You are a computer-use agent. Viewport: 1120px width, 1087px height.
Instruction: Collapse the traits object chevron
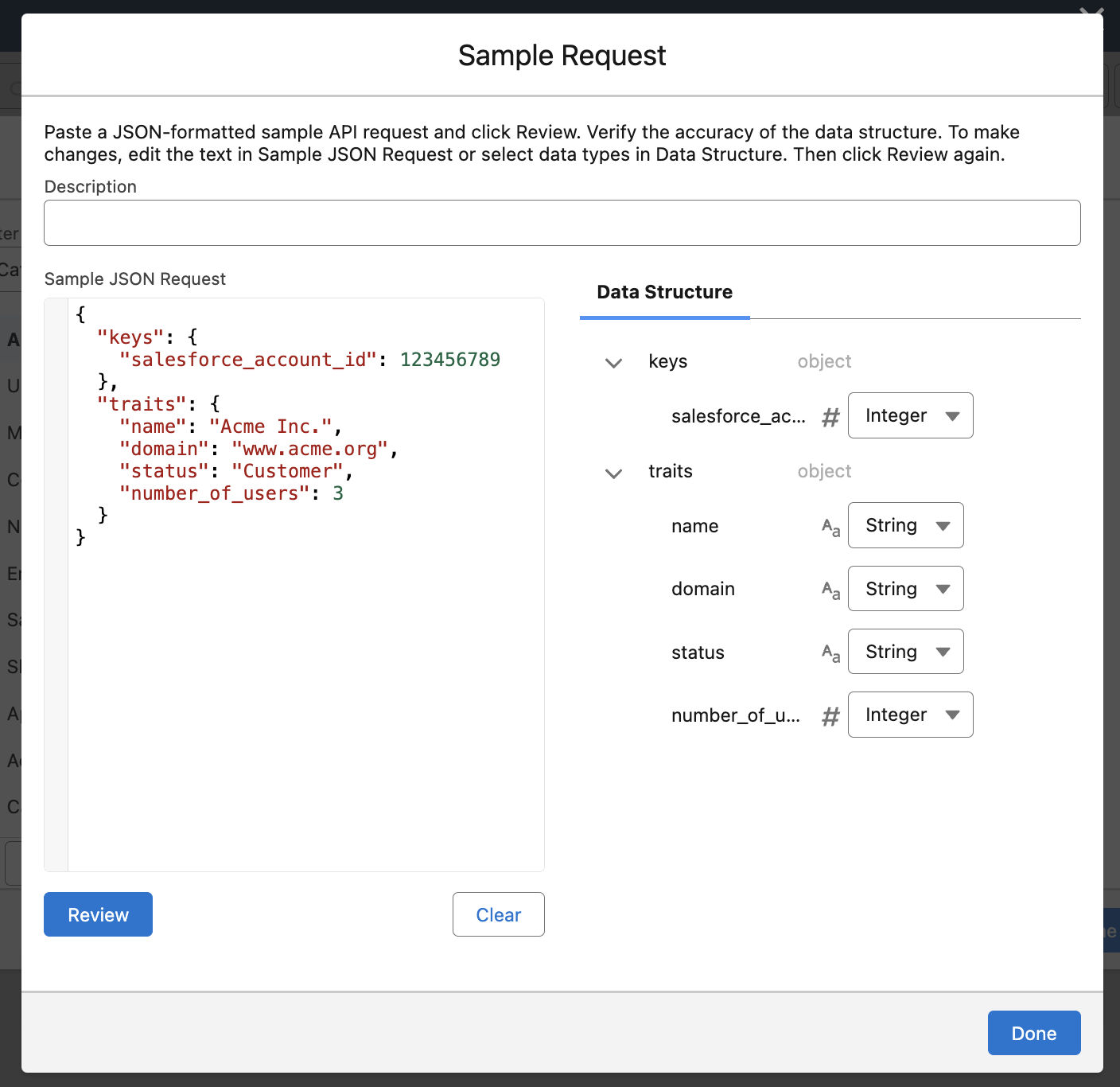[613, 473]
